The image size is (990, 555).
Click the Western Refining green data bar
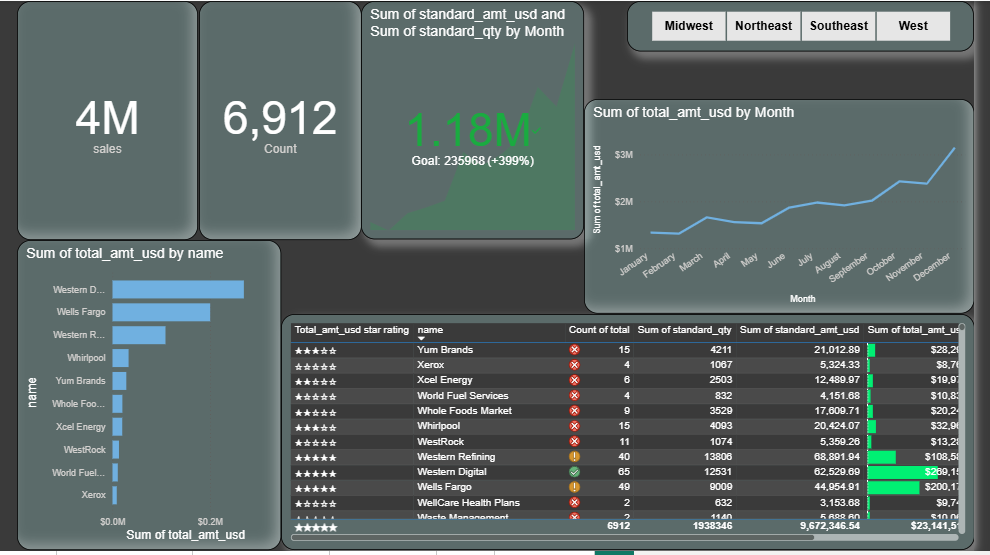click(x=881, y=457)
